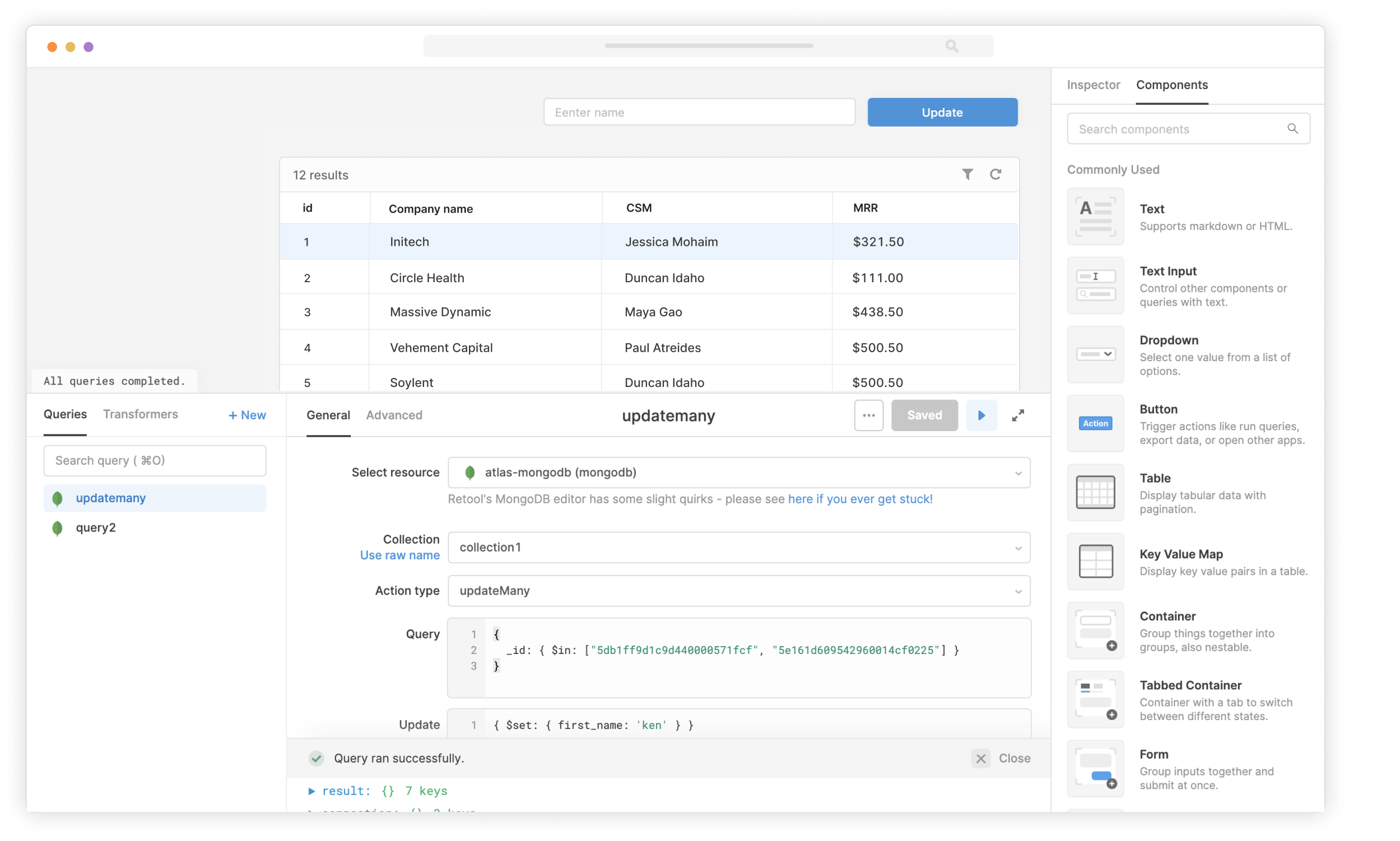Click the expand query editor icon

coord(1020,415)
